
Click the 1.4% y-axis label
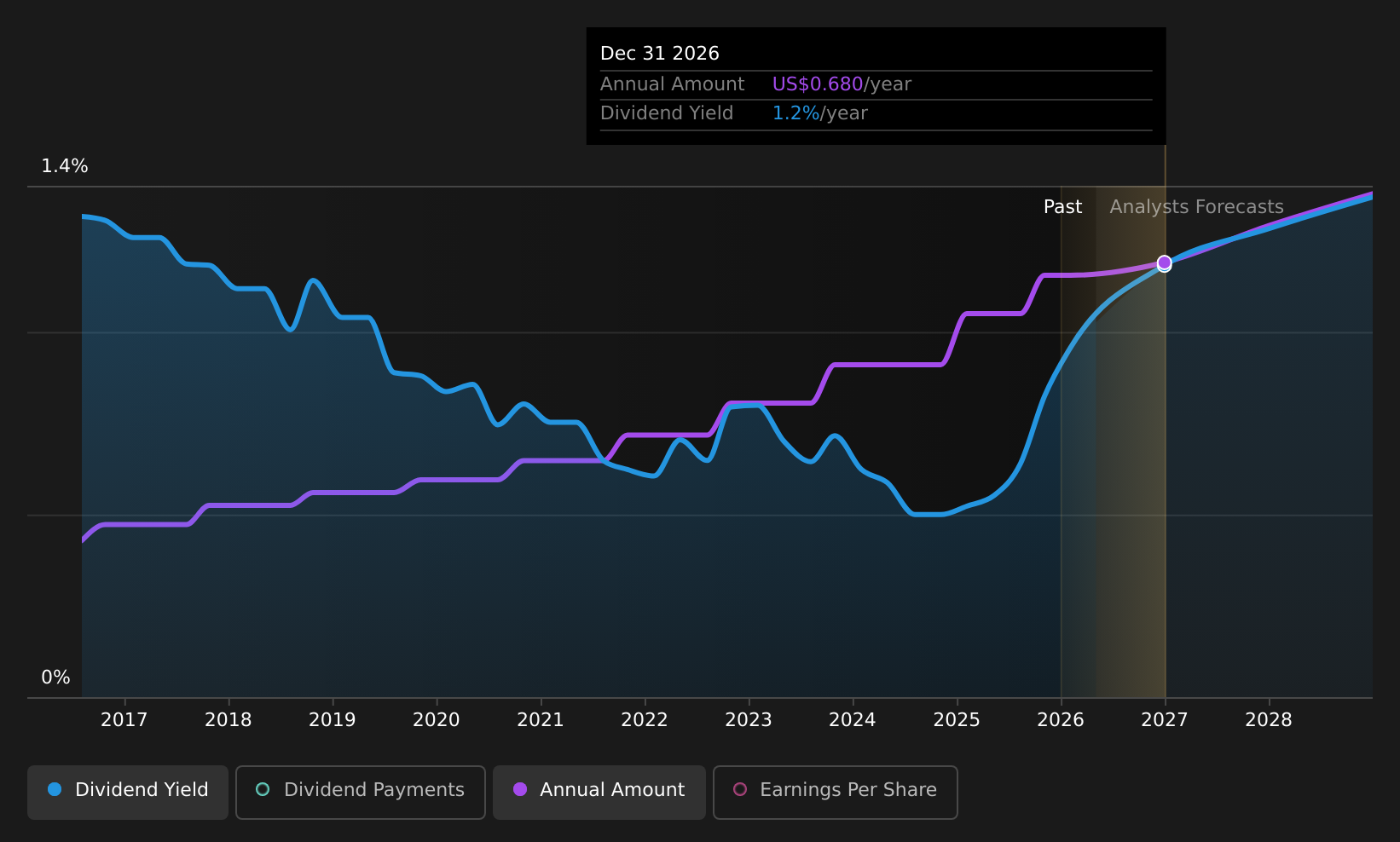(x=65, y=166)
